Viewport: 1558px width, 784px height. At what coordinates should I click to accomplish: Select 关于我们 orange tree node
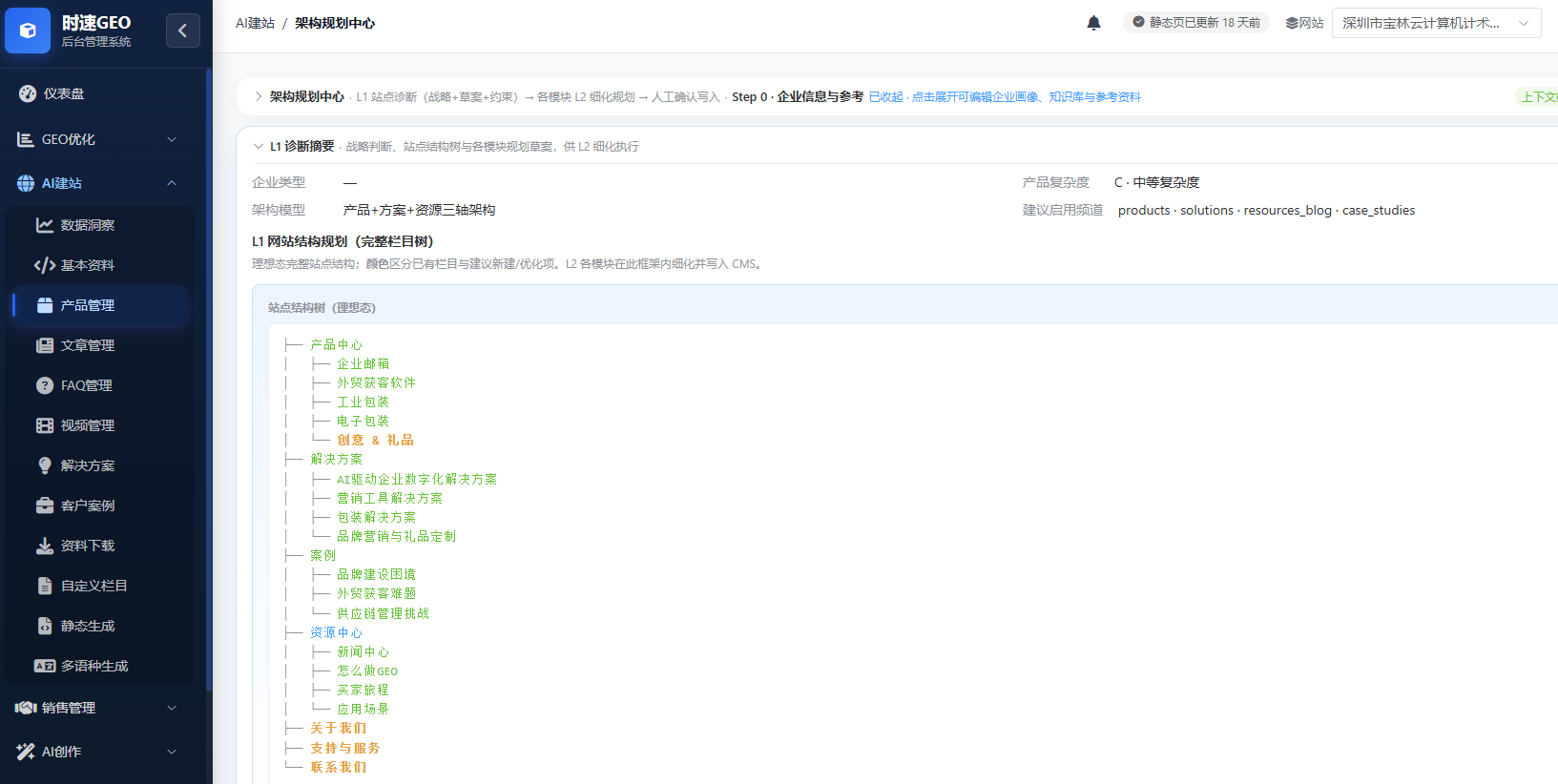[339, 728]
